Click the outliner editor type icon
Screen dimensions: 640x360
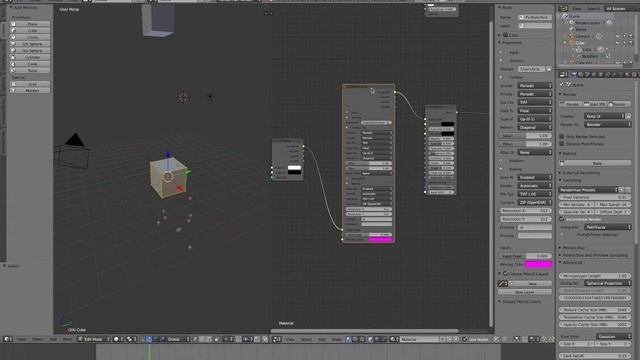[x=563, y=9]
